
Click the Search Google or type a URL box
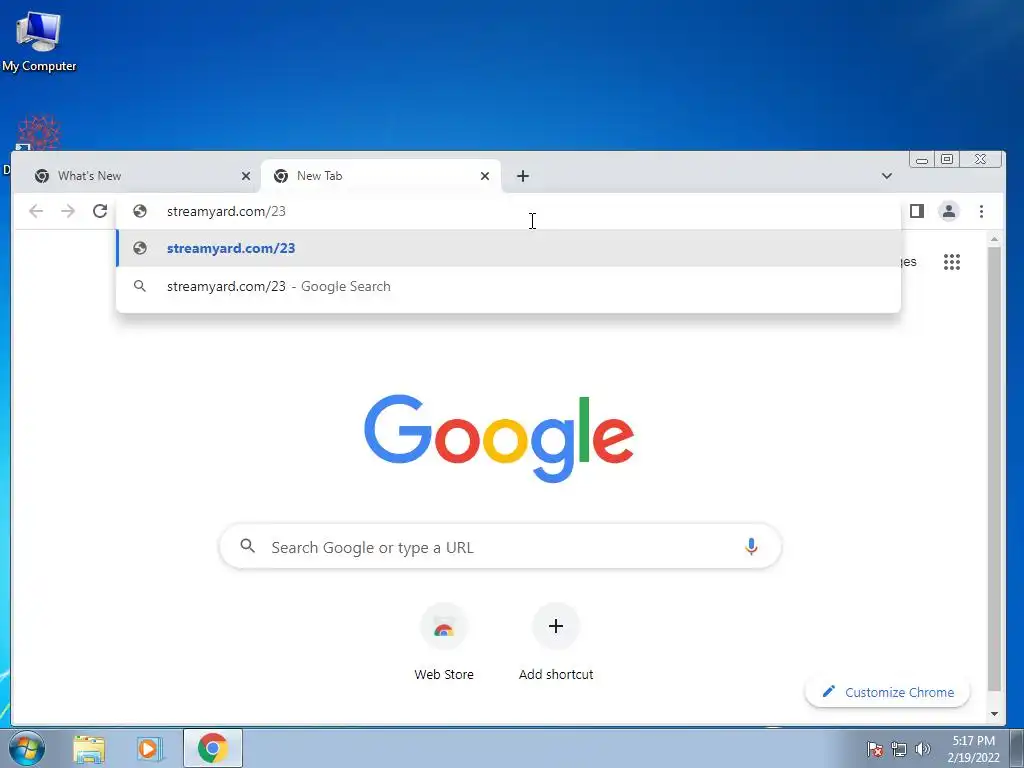point(500,547)
